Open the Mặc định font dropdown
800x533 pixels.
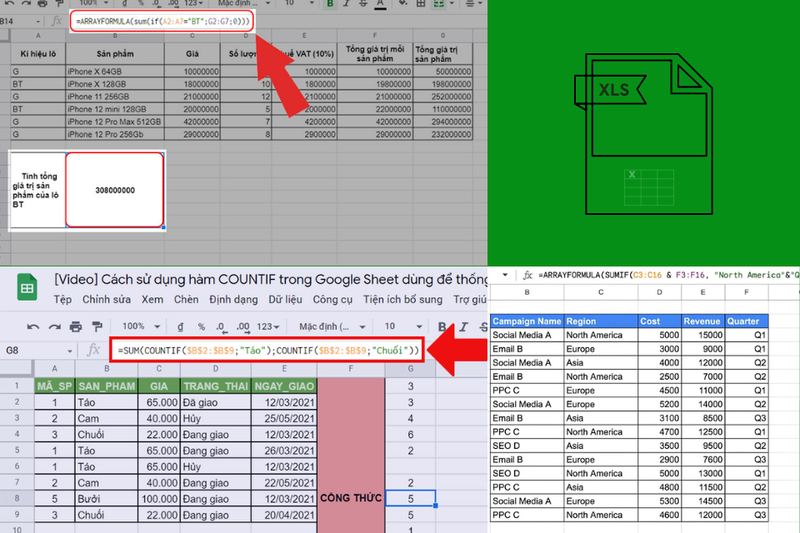tap(332, 326)
